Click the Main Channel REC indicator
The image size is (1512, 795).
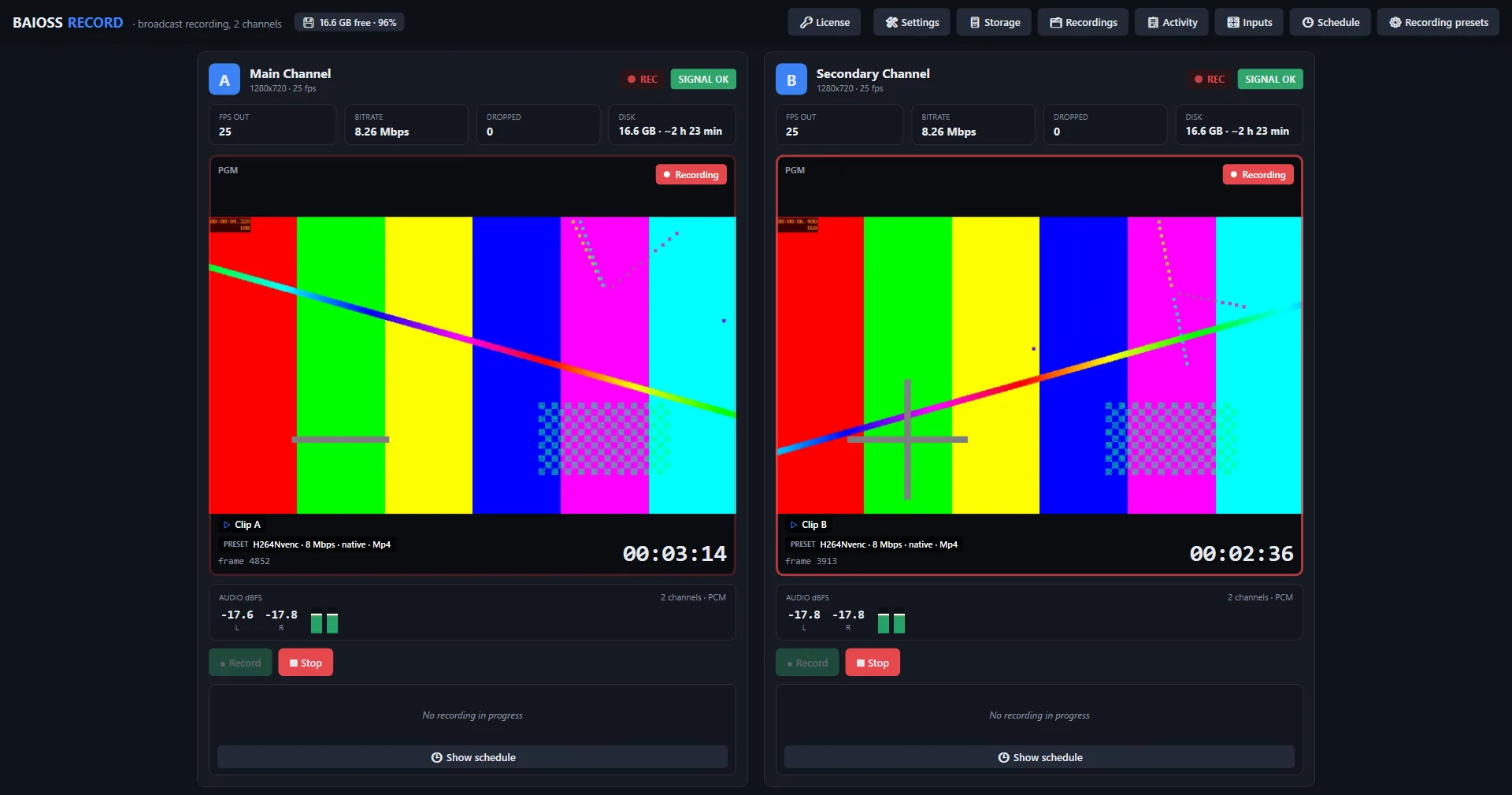coord(642,79)
